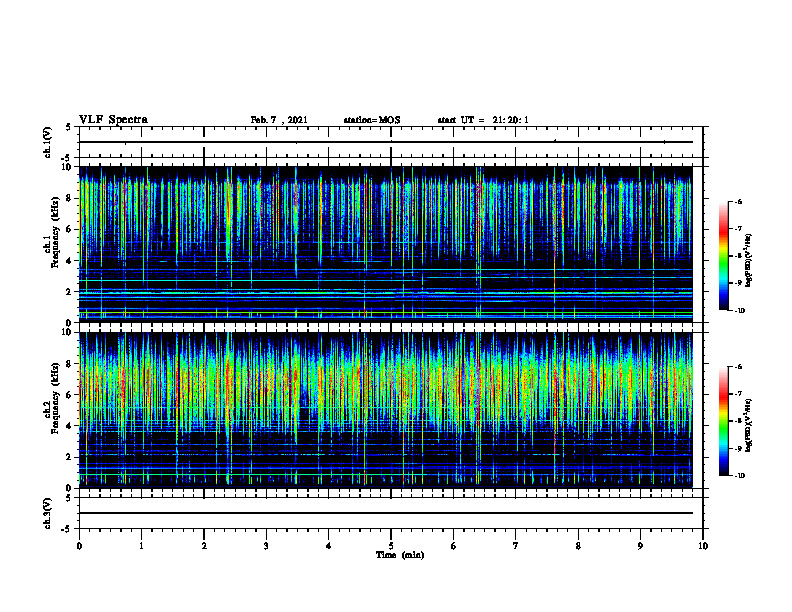Screen dimensions: 792x612
Task: Click the ch.2 spectrogram color scale bar
Action: point(723,421)
